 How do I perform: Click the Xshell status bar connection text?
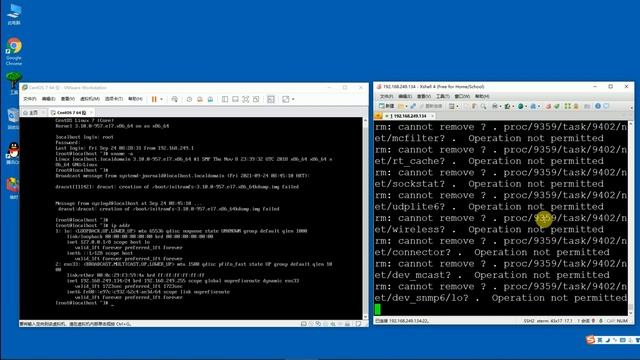(402, 321)
